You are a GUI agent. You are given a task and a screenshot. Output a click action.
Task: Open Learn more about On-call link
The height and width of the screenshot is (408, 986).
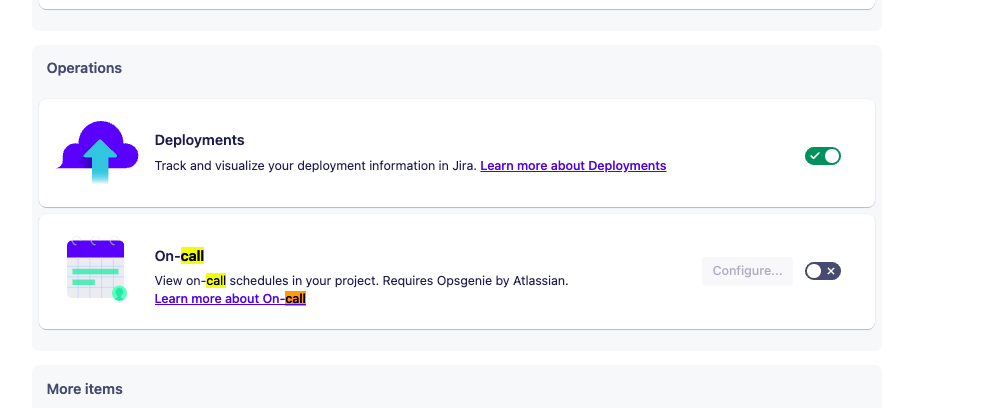[x=230, y=299]
